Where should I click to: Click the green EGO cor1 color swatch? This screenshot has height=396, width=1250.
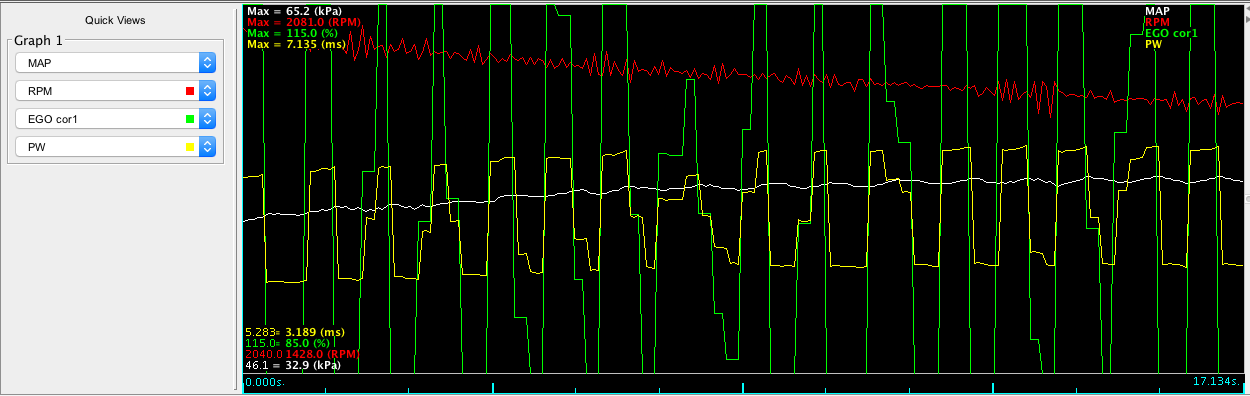pos(190,119)
